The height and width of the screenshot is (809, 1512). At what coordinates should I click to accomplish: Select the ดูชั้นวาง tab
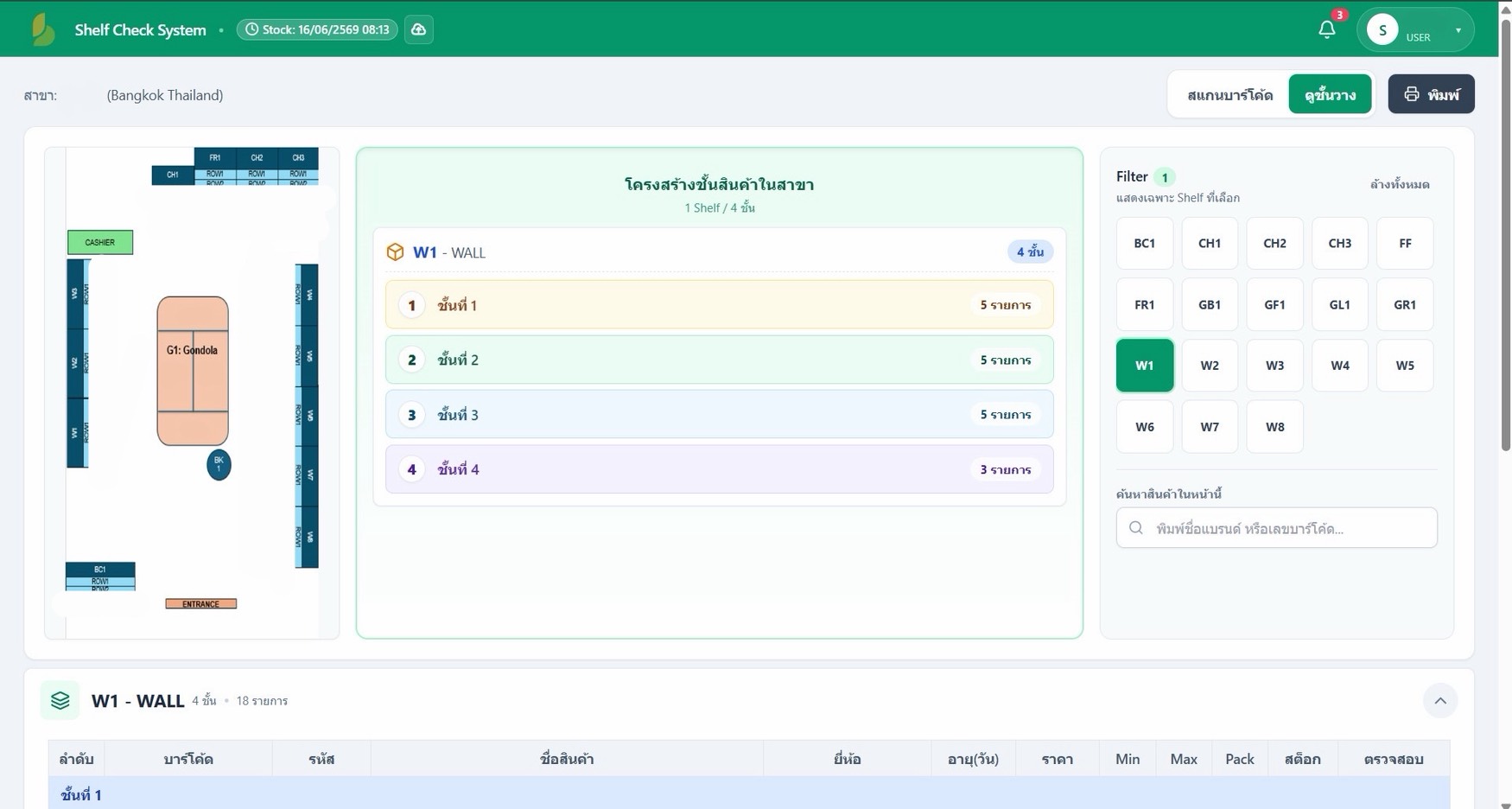point(1330,95)
